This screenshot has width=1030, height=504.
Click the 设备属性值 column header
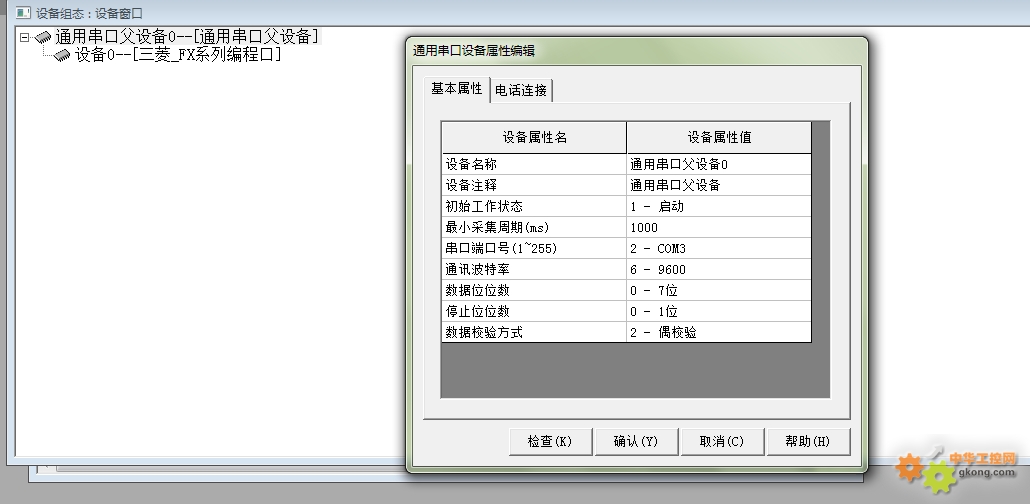(719, 137)
